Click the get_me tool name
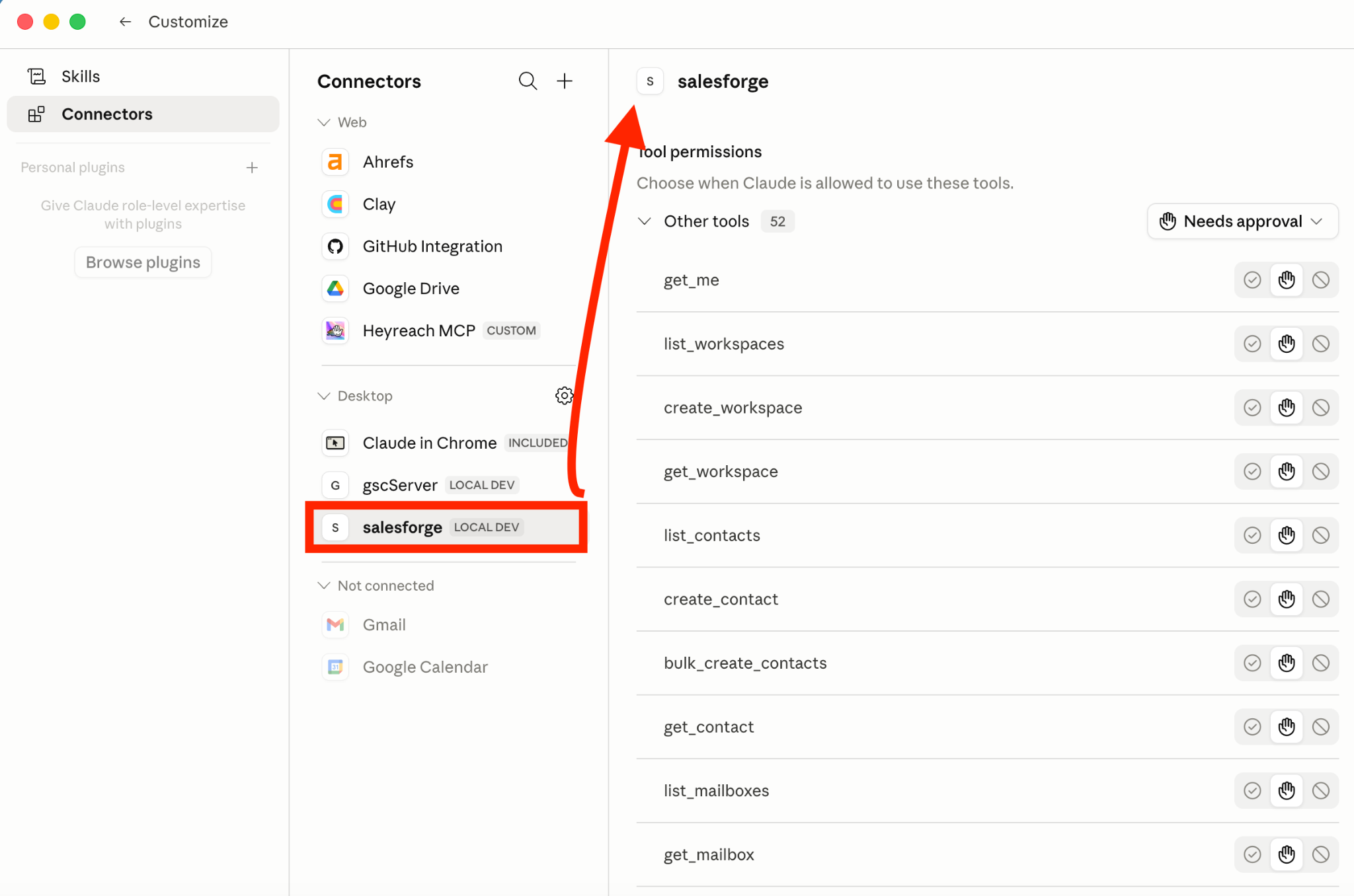Image resolution: width=1354 pixels, height=896 pixels. [x=691, y=280]
